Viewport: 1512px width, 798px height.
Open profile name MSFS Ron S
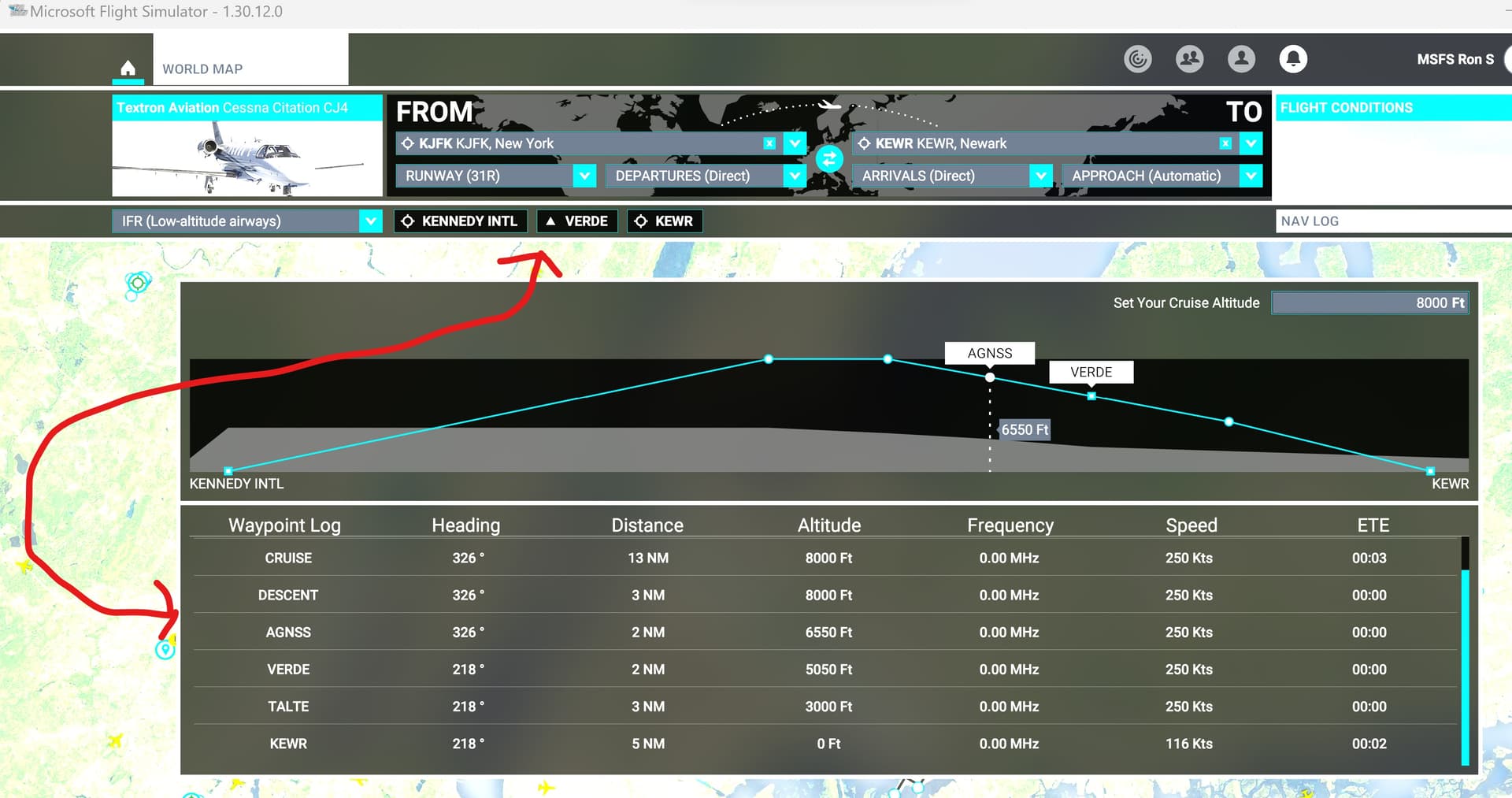pyautogui.click(x=1455, y=59)
